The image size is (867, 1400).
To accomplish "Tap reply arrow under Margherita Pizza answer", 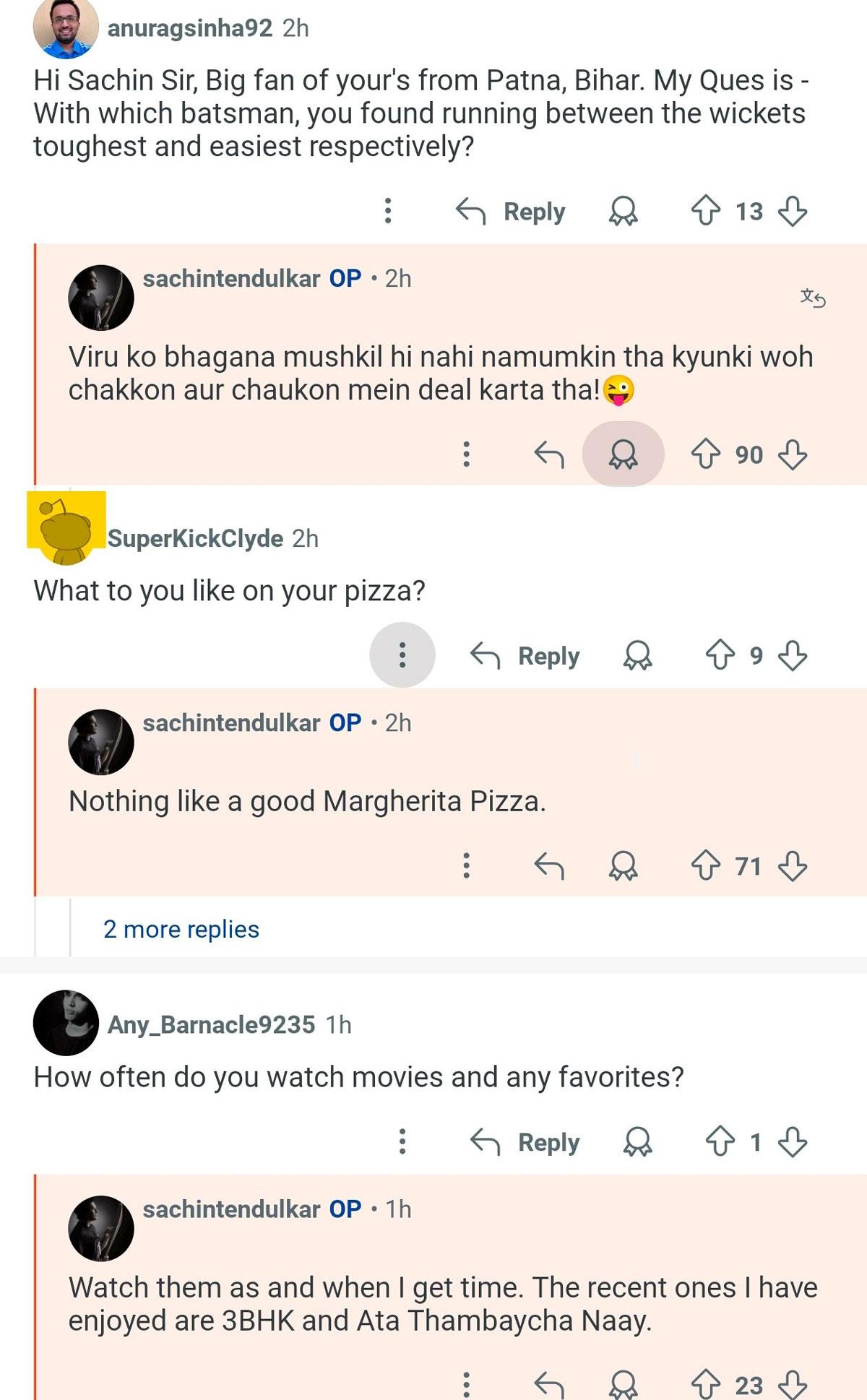I will pyautogui.click(x=549, y=865).
